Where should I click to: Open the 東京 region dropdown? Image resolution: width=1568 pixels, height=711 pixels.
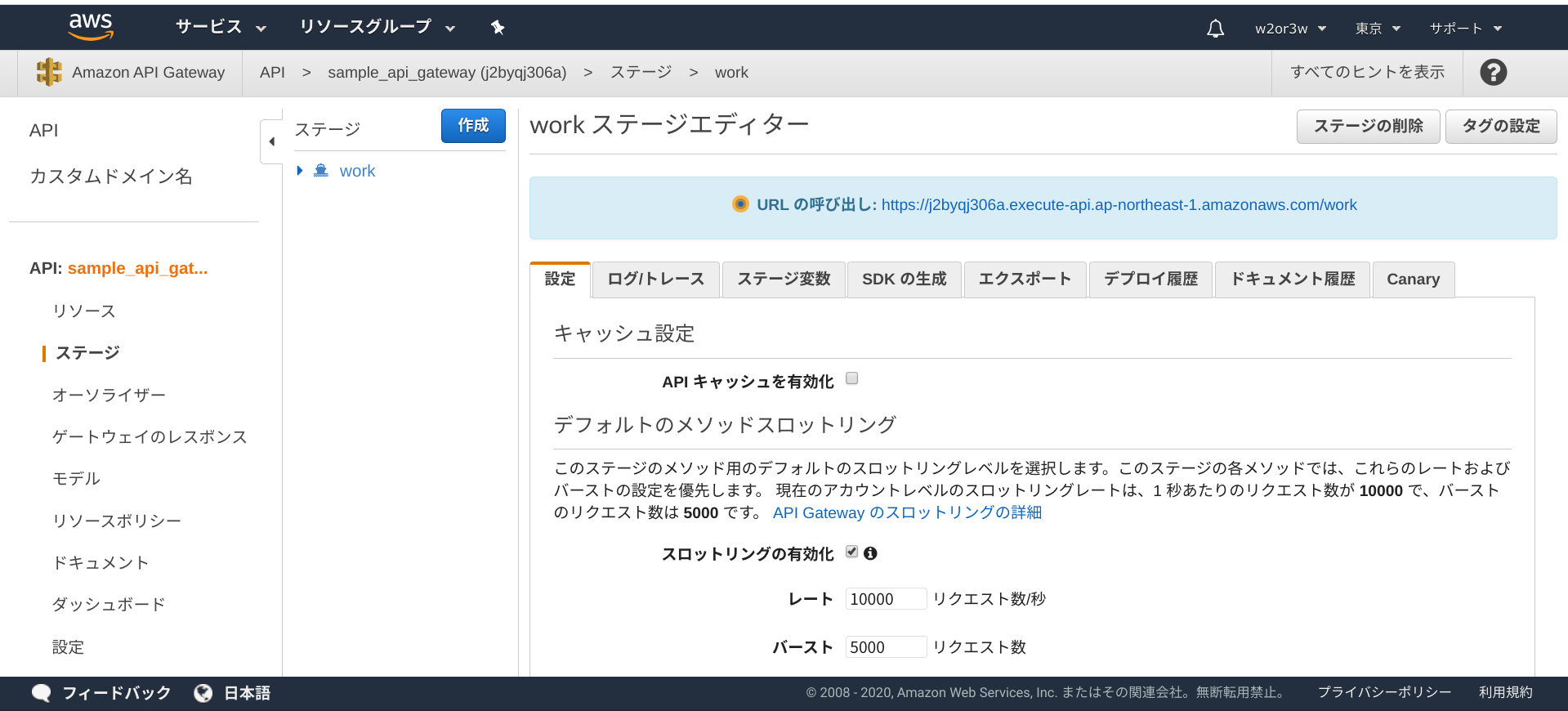tap(1378, 29)
